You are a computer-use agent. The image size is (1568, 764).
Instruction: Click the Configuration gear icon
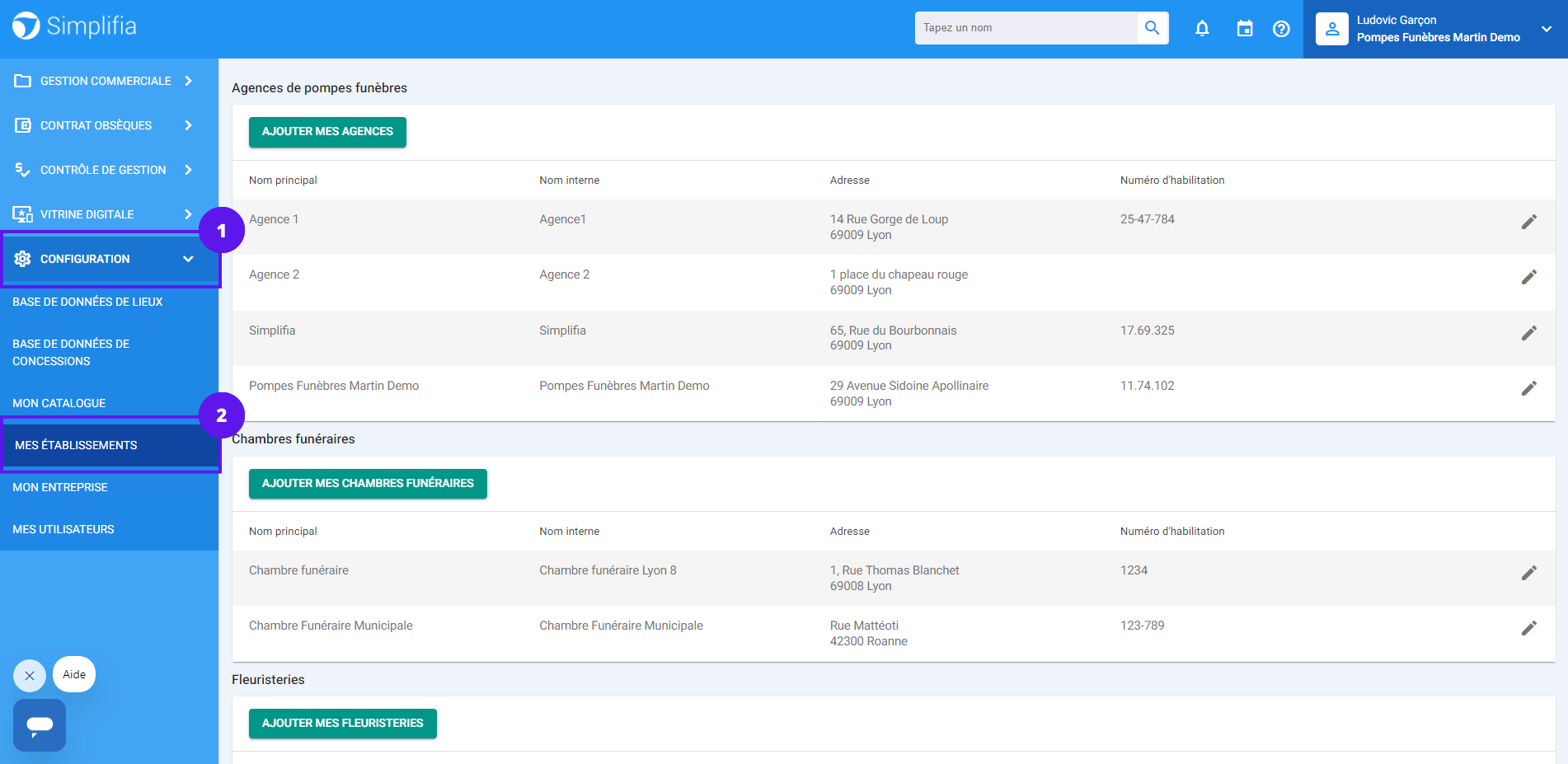[23, 259]
